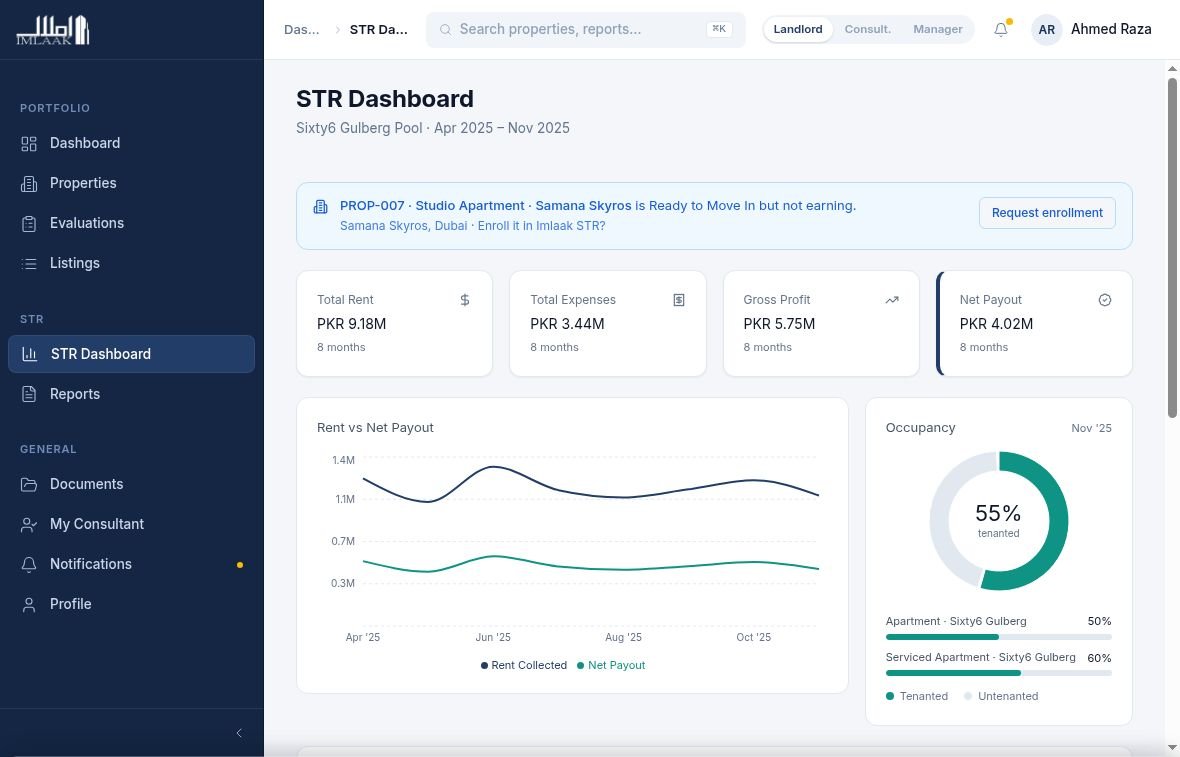
Task: Click the Enroll it in Imlaak STR? text
Action: click(x=541, y=226)
